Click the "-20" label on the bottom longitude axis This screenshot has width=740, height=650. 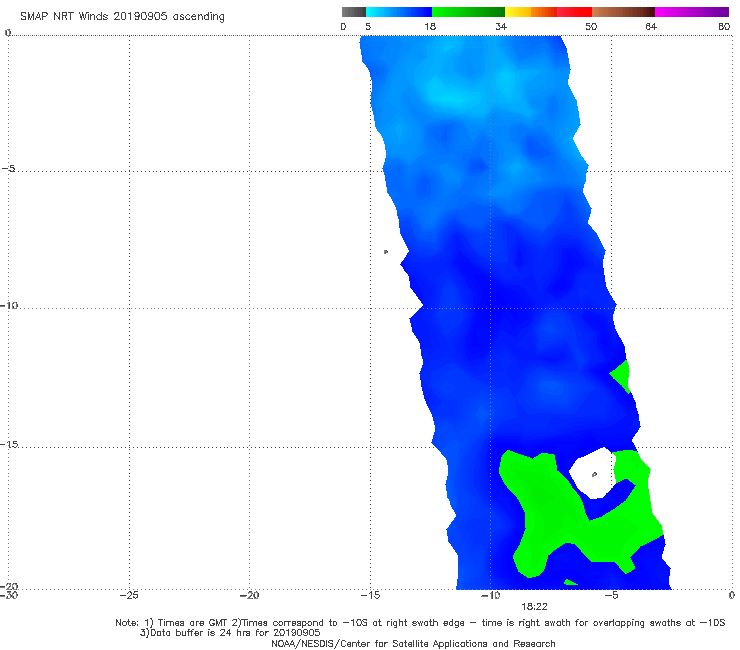(249, 595)
